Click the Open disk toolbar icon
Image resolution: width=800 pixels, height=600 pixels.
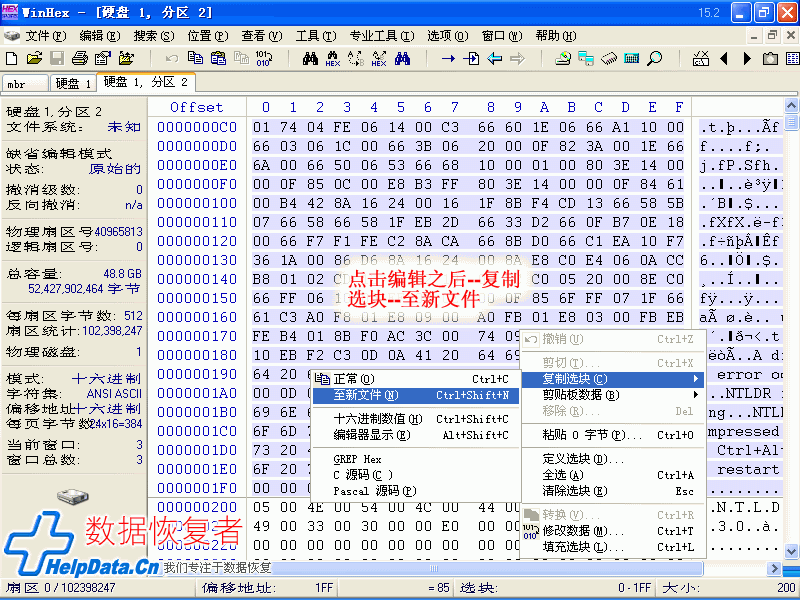click(563, 58)
